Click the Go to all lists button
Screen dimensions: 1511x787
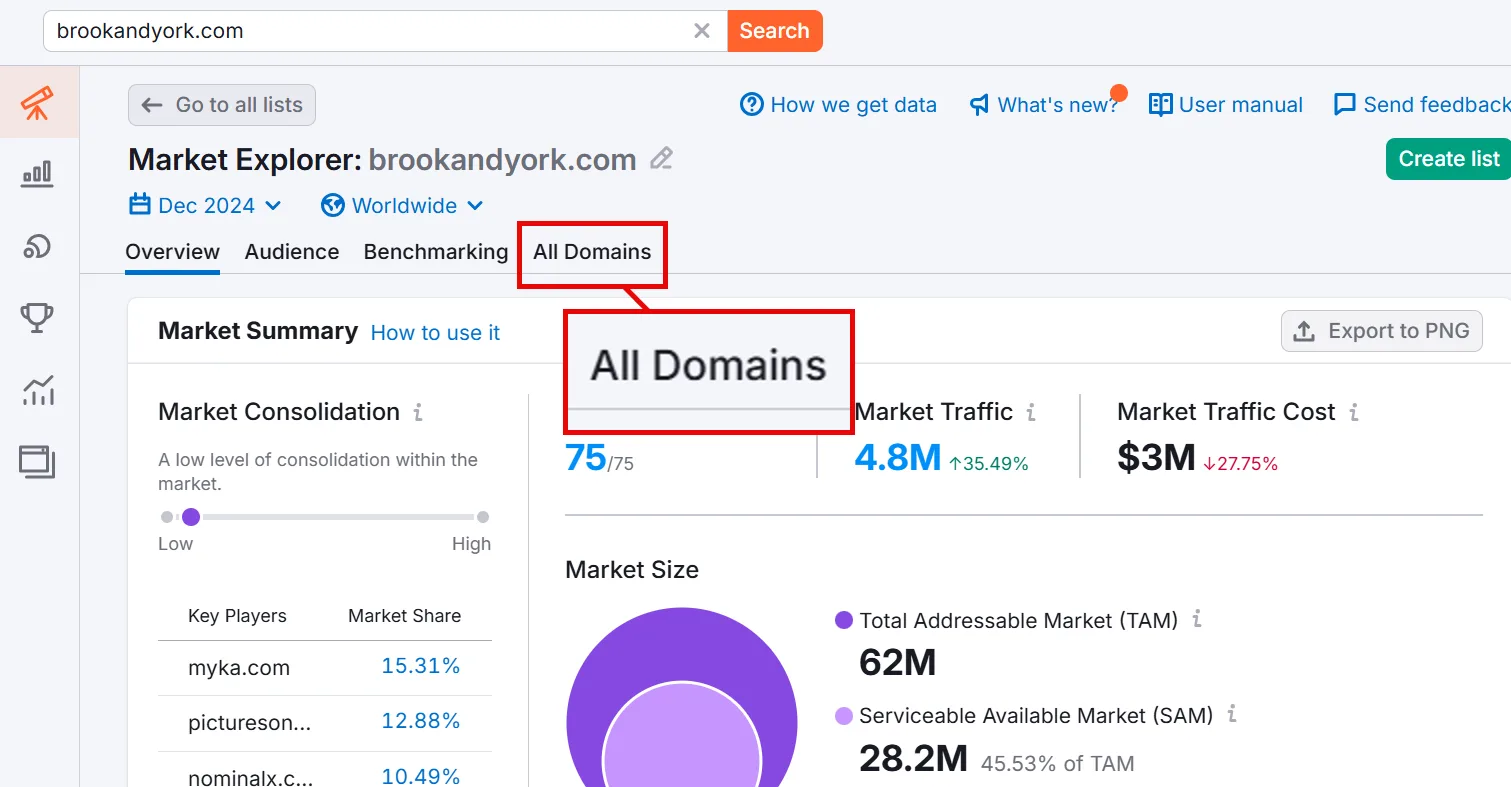point(222,105)
